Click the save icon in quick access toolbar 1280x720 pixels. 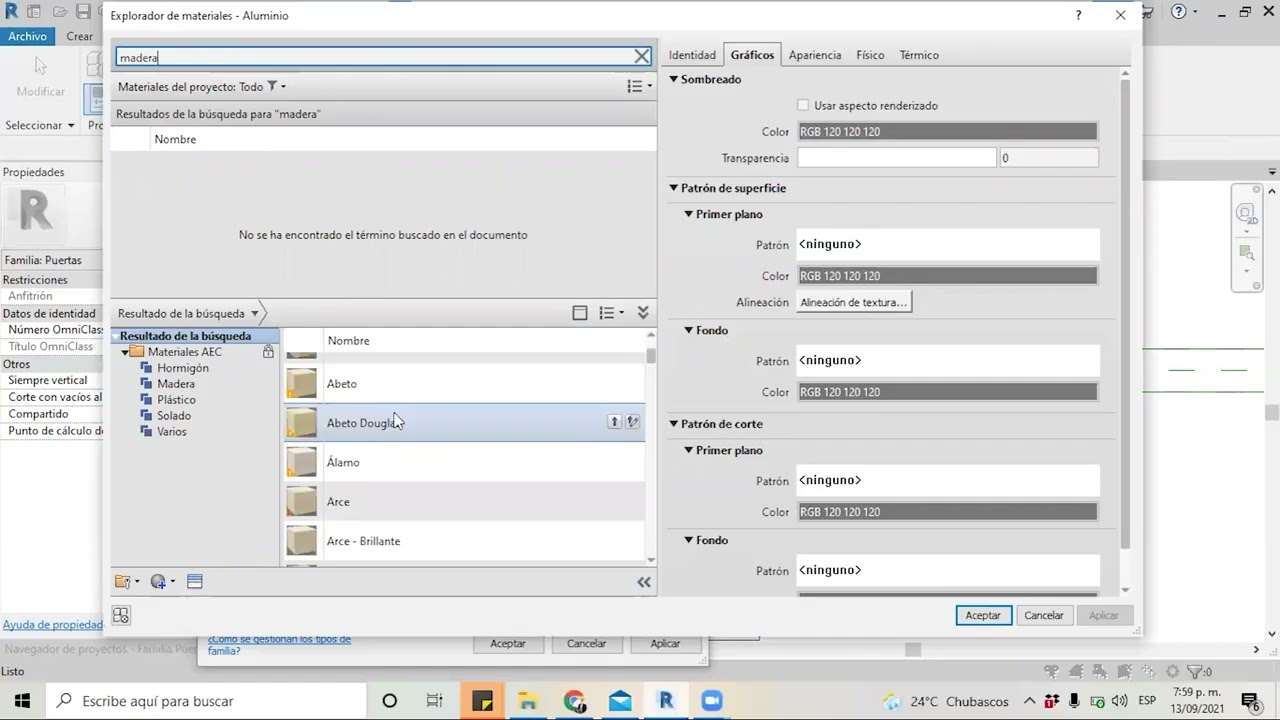pyautogui.click(x=82, y=12)
